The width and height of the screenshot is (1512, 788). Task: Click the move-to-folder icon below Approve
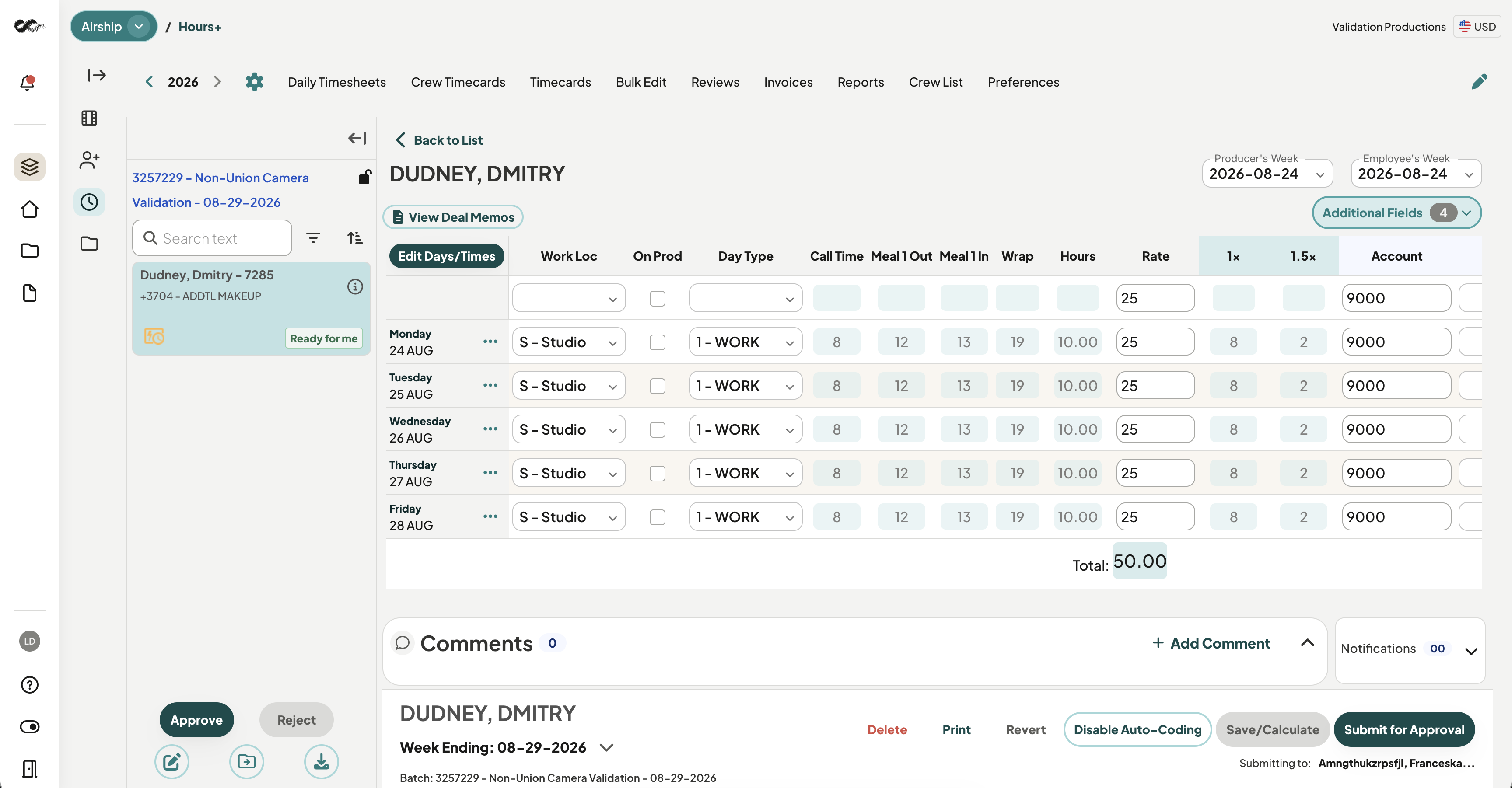click(x=246, y=762)
